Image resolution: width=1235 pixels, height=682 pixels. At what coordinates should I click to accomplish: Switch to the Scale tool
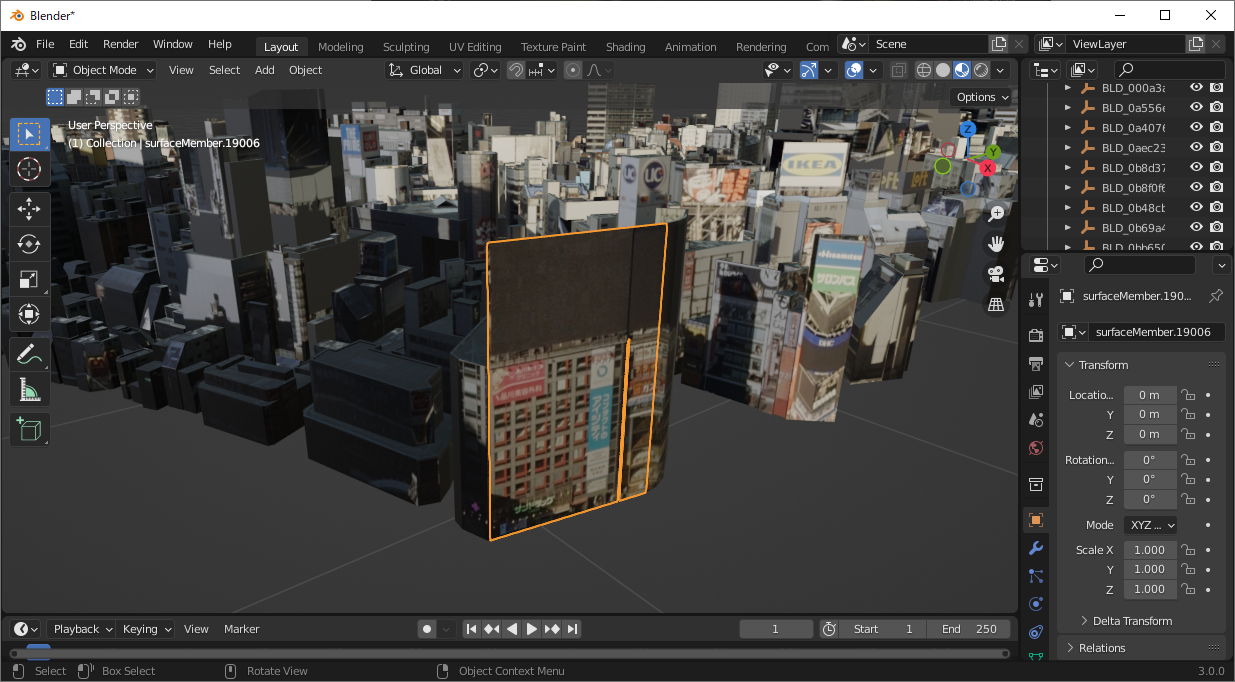[29, 279]
